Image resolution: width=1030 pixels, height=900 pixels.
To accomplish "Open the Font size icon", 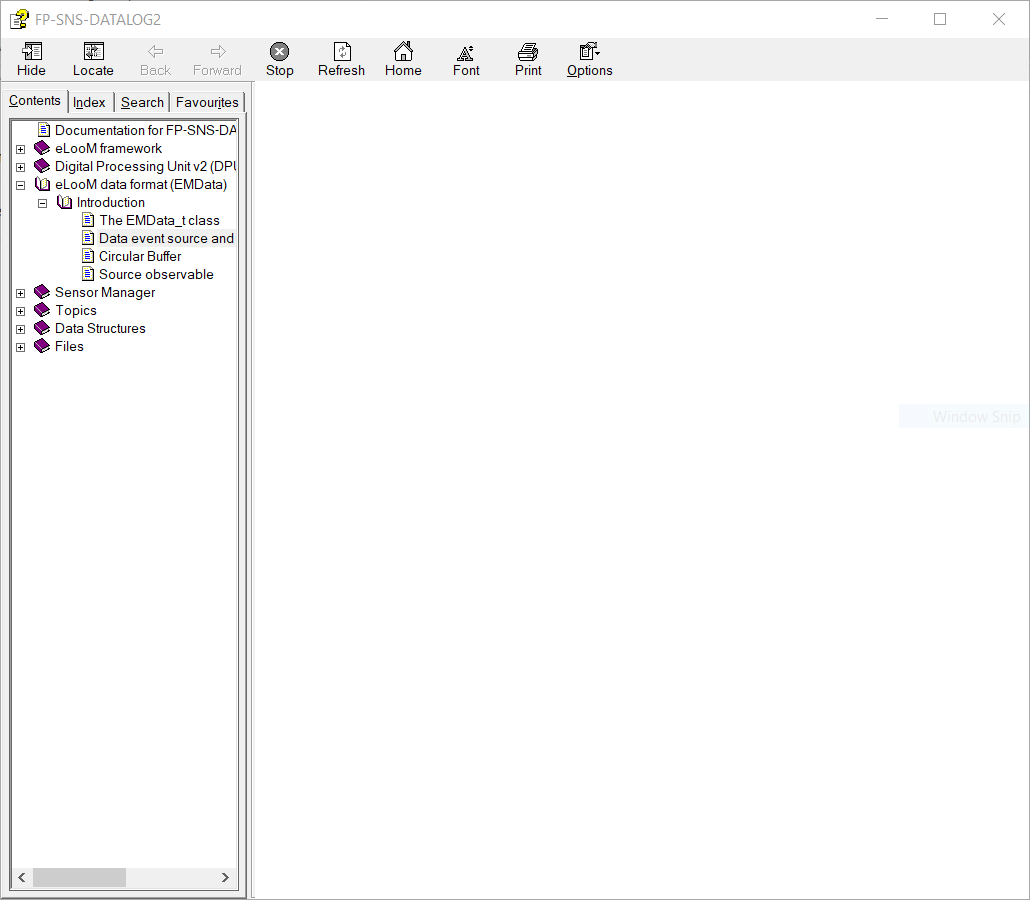I will click(465, 58).
